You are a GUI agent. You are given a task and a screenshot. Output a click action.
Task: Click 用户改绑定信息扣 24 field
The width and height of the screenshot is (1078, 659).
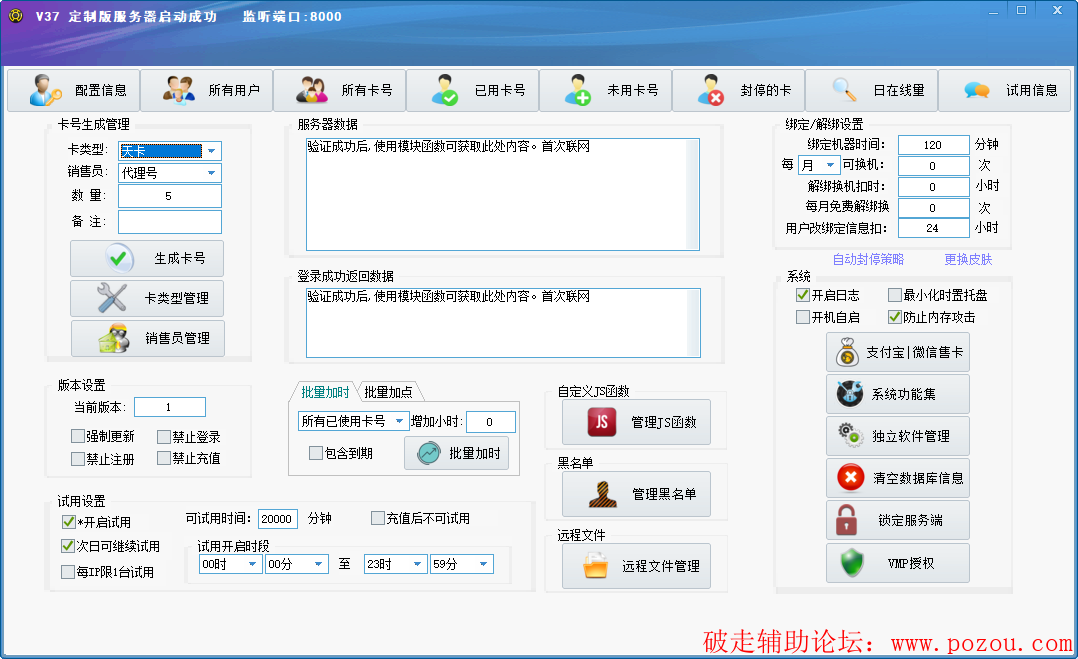[x=934, y=228]
